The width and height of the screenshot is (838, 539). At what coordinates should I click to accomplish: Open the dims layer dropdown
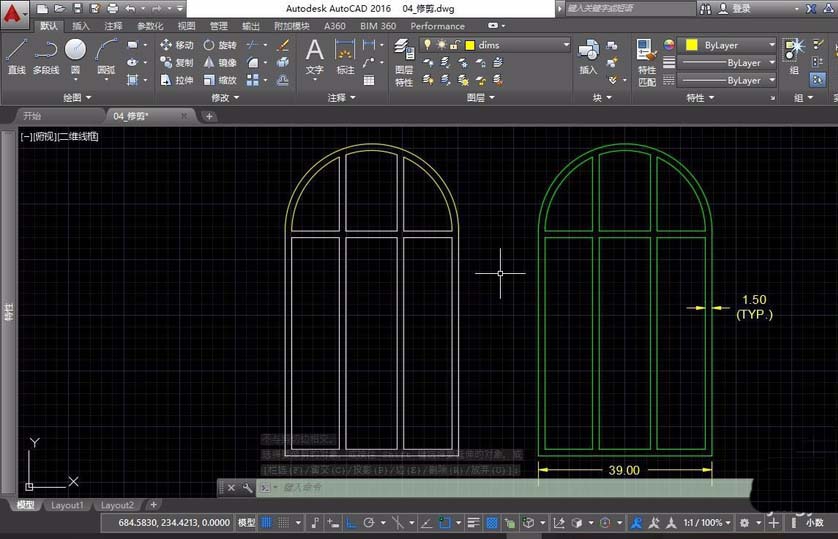click(565, 45)
